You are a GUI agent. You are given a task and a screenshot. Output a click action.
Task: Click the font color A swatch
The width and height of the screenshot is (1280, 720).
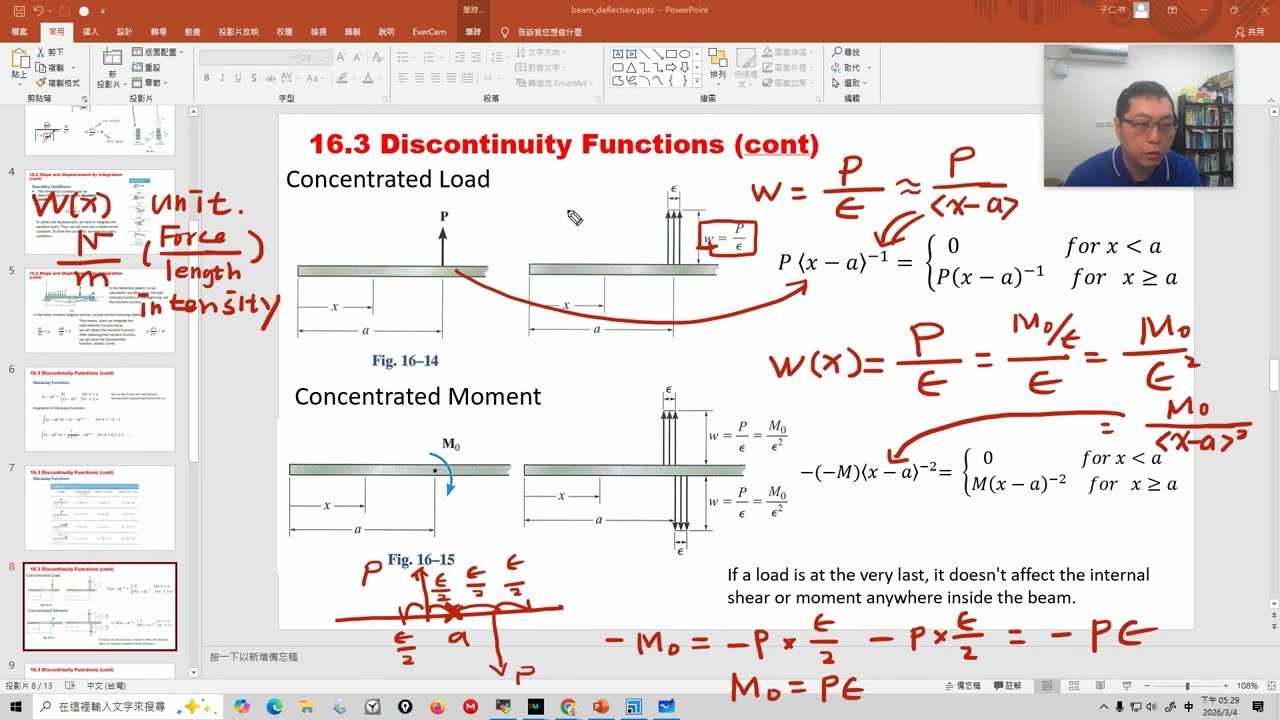(x=367, y=78)
